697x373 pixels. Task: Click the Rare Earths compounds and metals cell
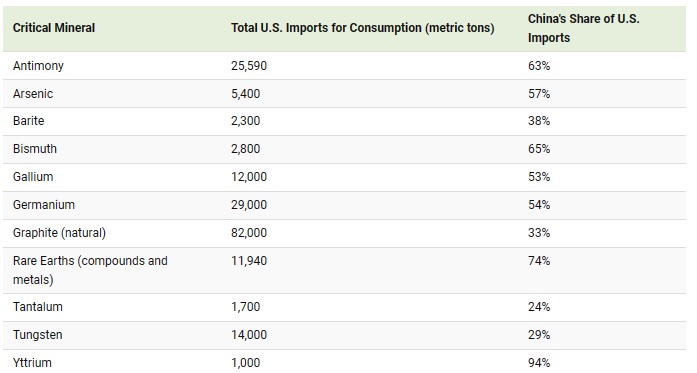tap(90, 270)
